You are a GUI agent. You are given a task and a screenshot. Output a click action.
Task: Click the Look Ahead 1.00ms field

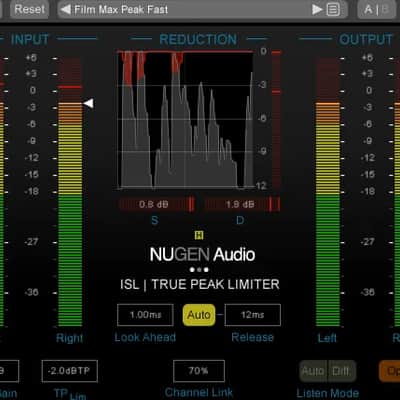145,315
